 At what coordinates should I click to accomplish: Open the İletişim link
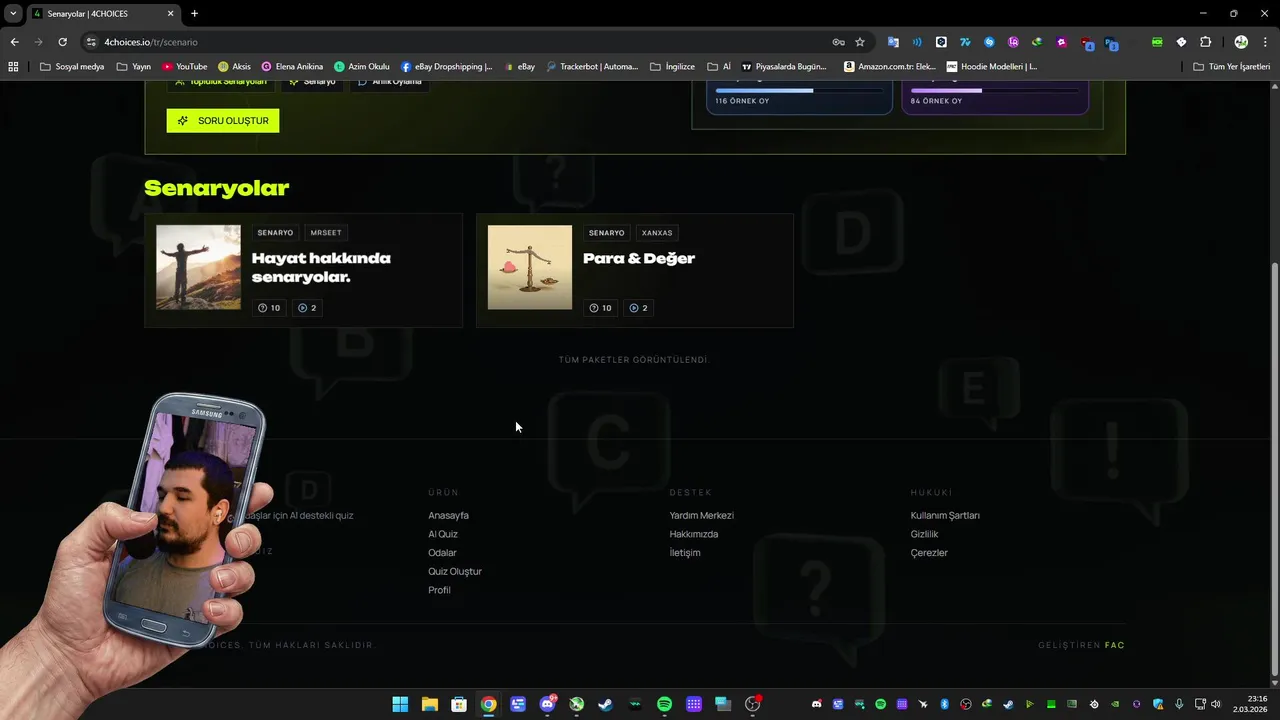685,553
